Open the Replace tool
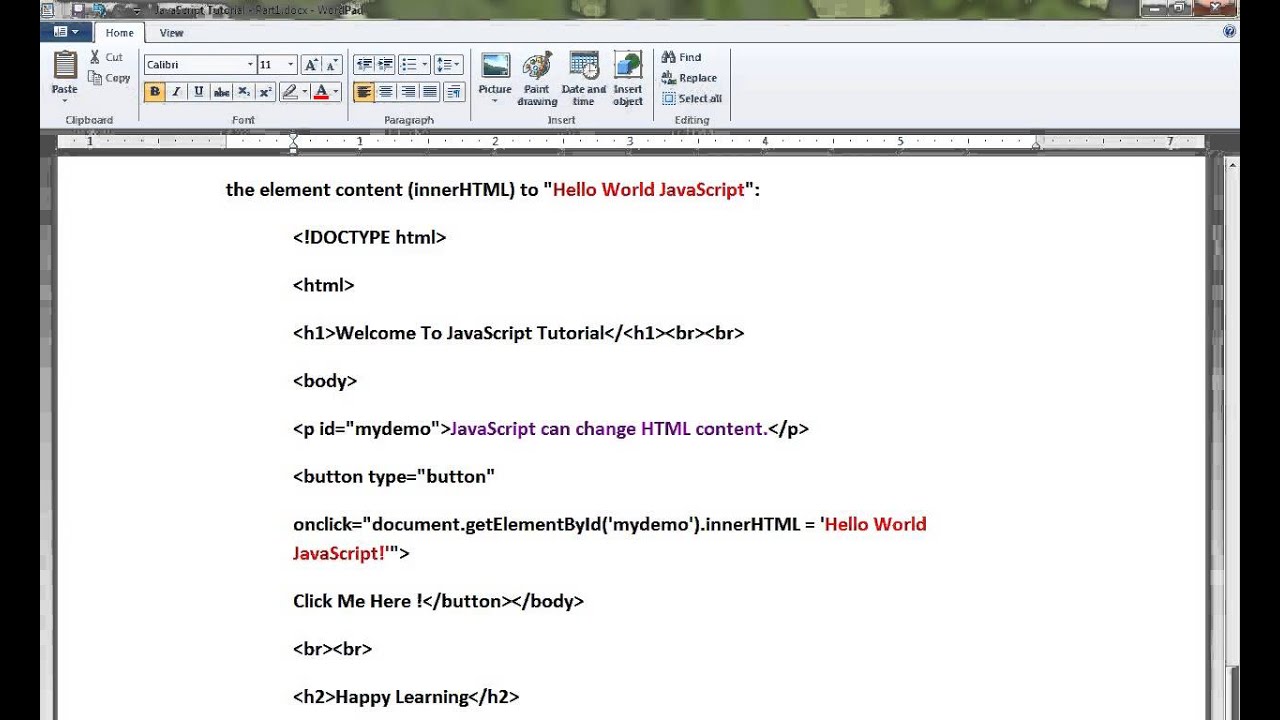The width and height of the screenshot is (1280, 720). point(689,78)
